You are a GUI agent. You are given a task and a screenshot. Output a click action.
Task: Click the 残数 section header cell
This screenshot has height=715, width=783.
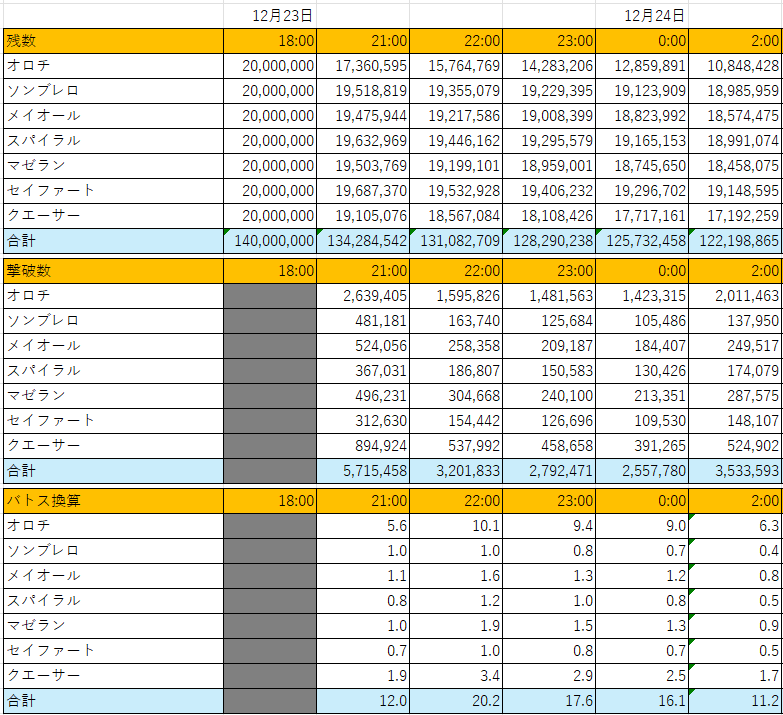[x=113, y=41]
